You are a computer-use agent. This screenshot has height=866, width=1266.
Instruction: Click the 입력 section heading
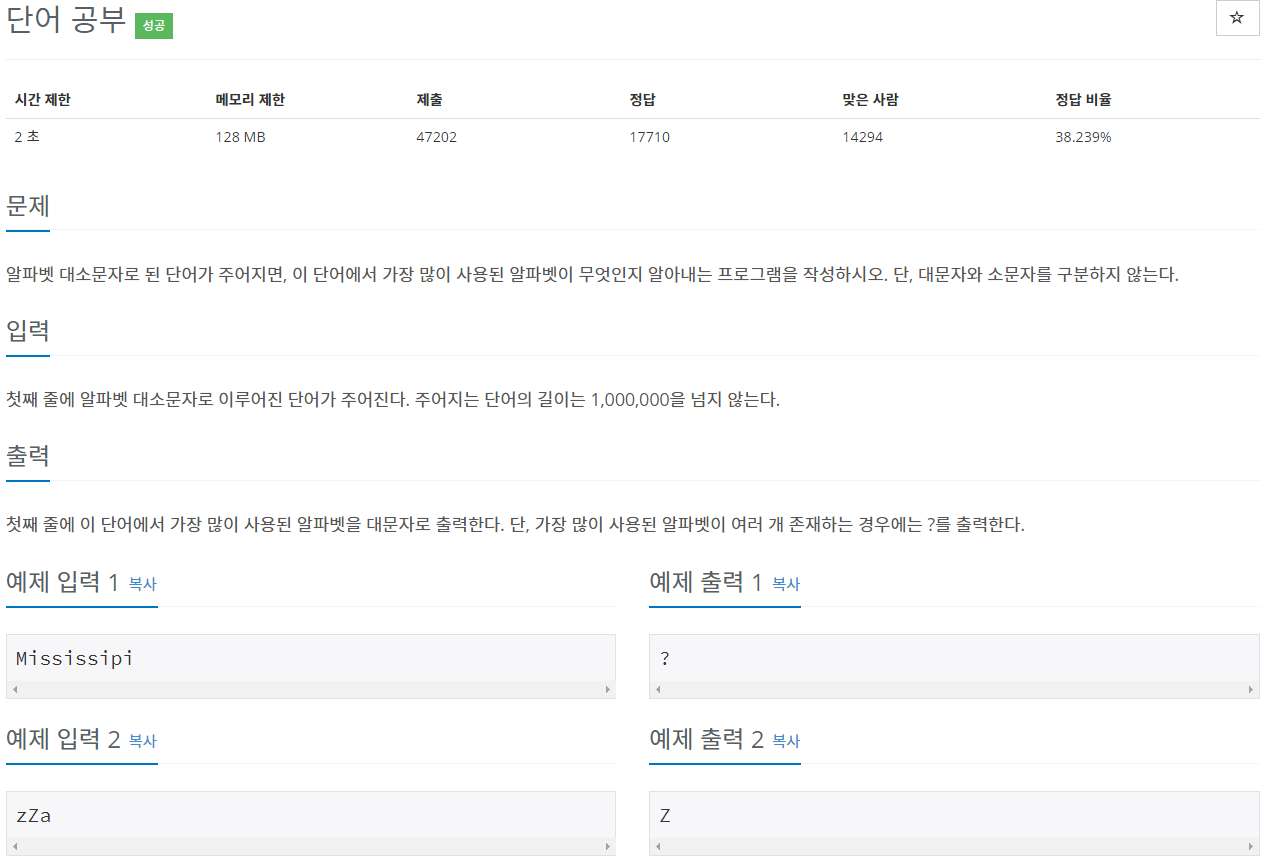click(28, 331)
